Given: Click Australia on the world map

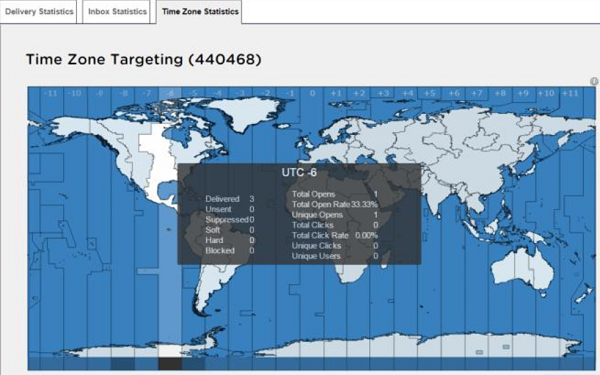Looking at the screenshot, I should tap(521, 268).
